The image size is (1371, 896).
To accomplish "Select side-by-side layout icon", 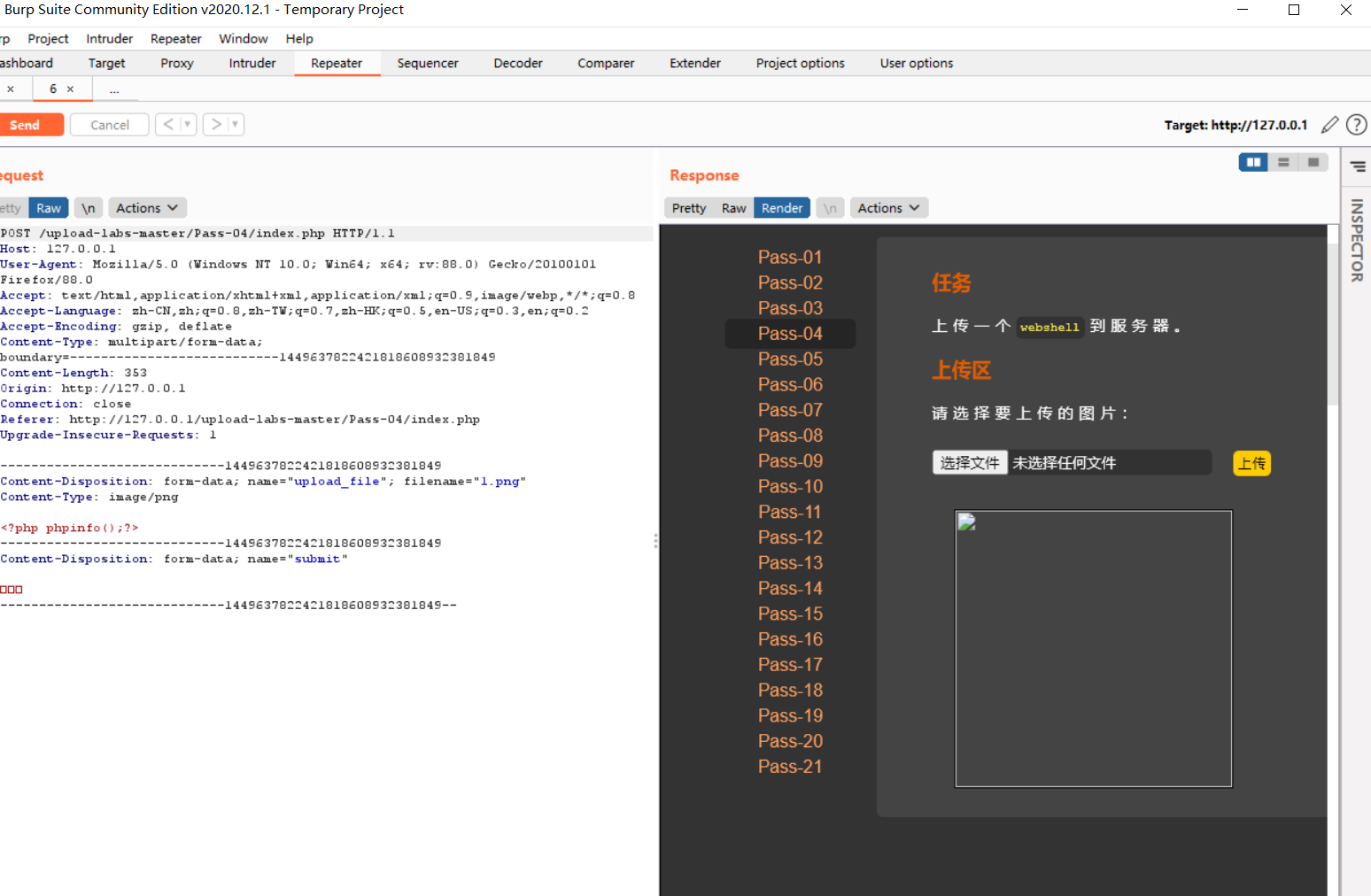I will pos(1253,162).
